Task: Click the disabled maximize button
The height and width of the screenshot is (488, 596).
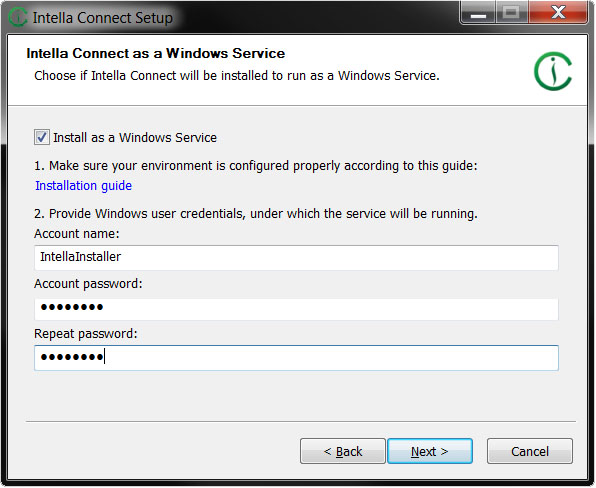Action: click(512, 13)
